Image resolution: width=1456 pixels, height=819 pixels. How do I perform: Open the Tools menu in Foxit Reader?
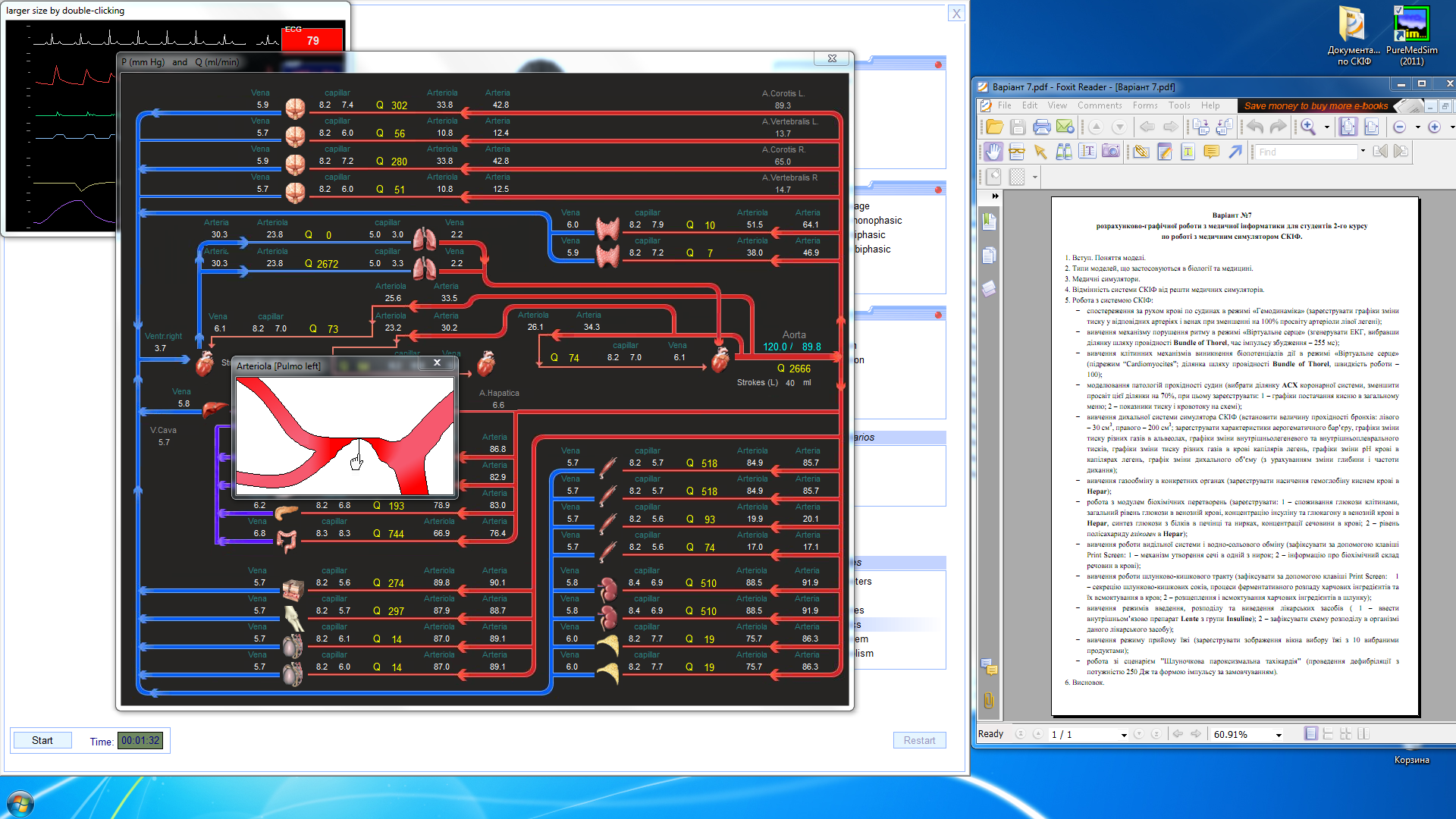(x=1179, y=105)
